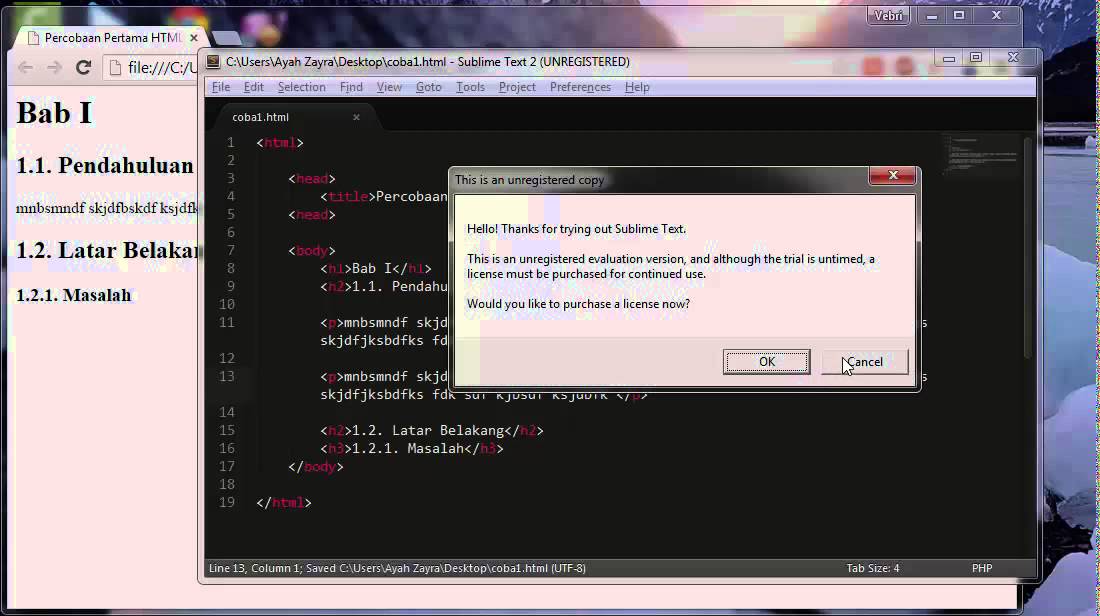Viewport: 1100px width, 616px height.
Task: Click the Chrome reload button
Action: [83, 67]
